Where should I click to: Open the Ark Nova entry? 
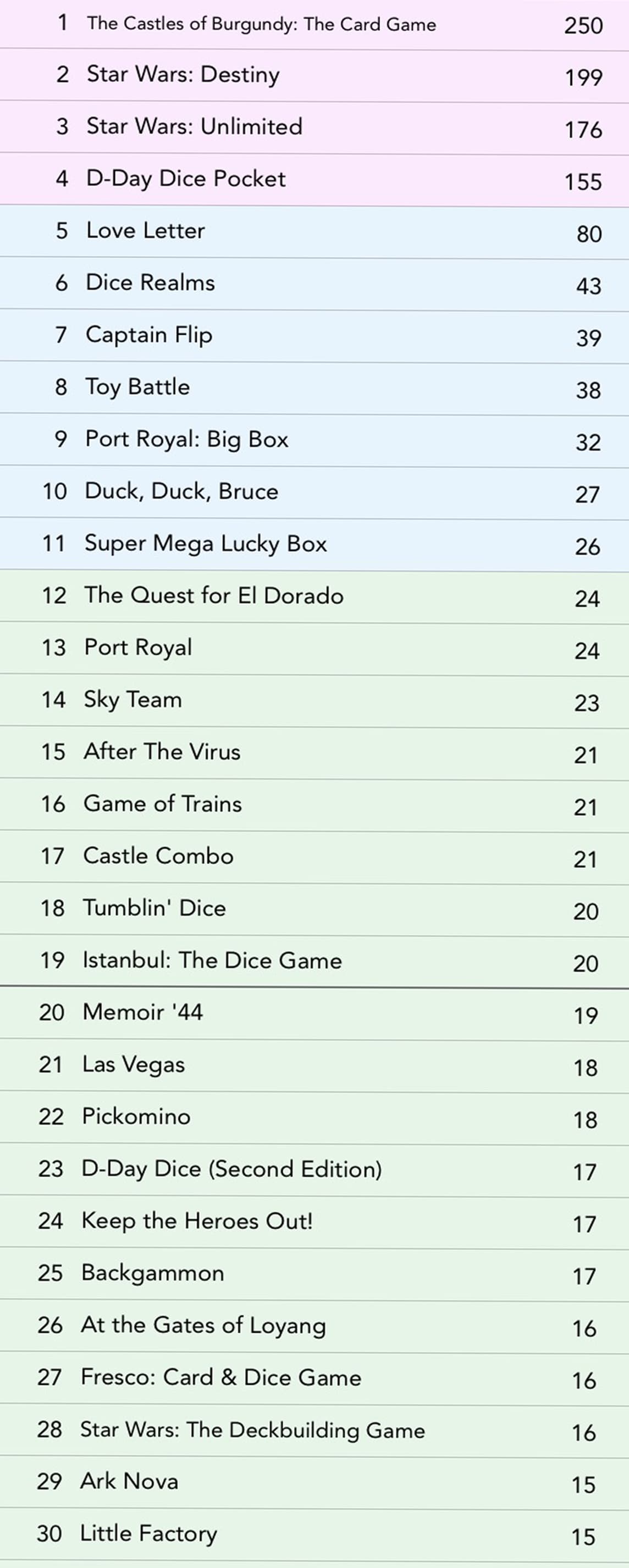coord(130,1482)
